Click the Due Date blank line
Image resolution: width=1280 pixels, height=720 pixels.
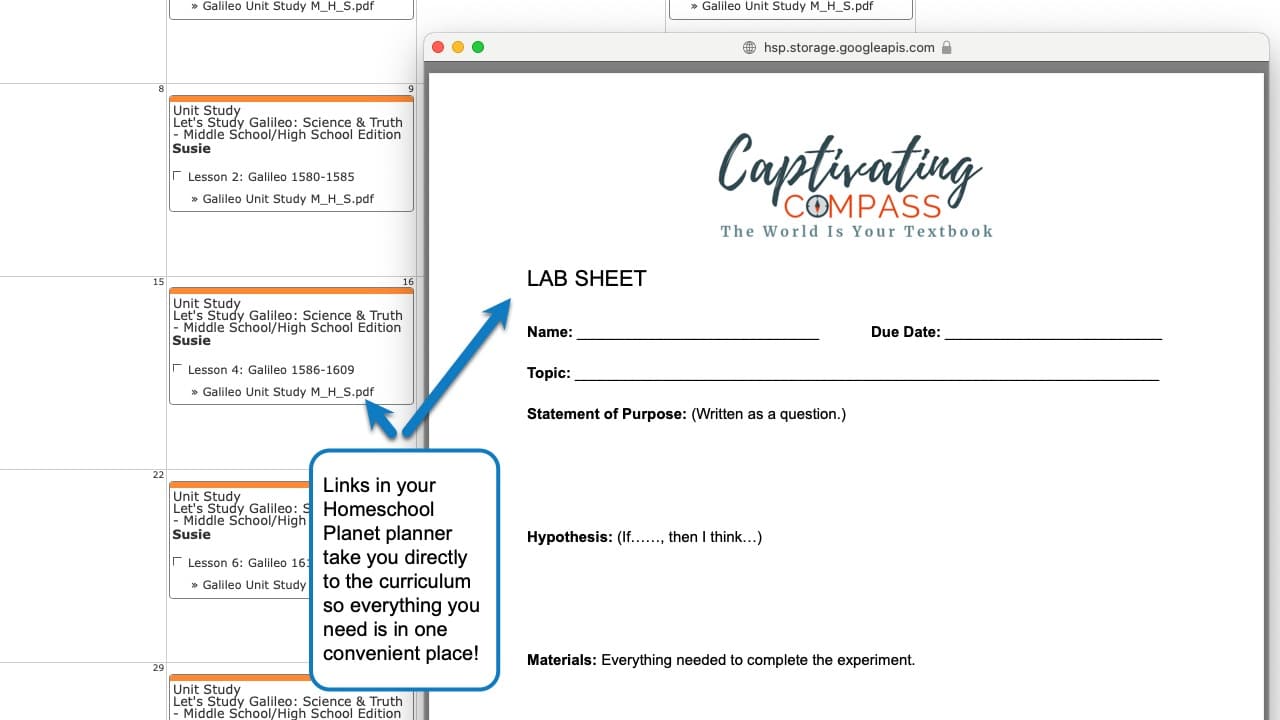tap(1052, 333)
